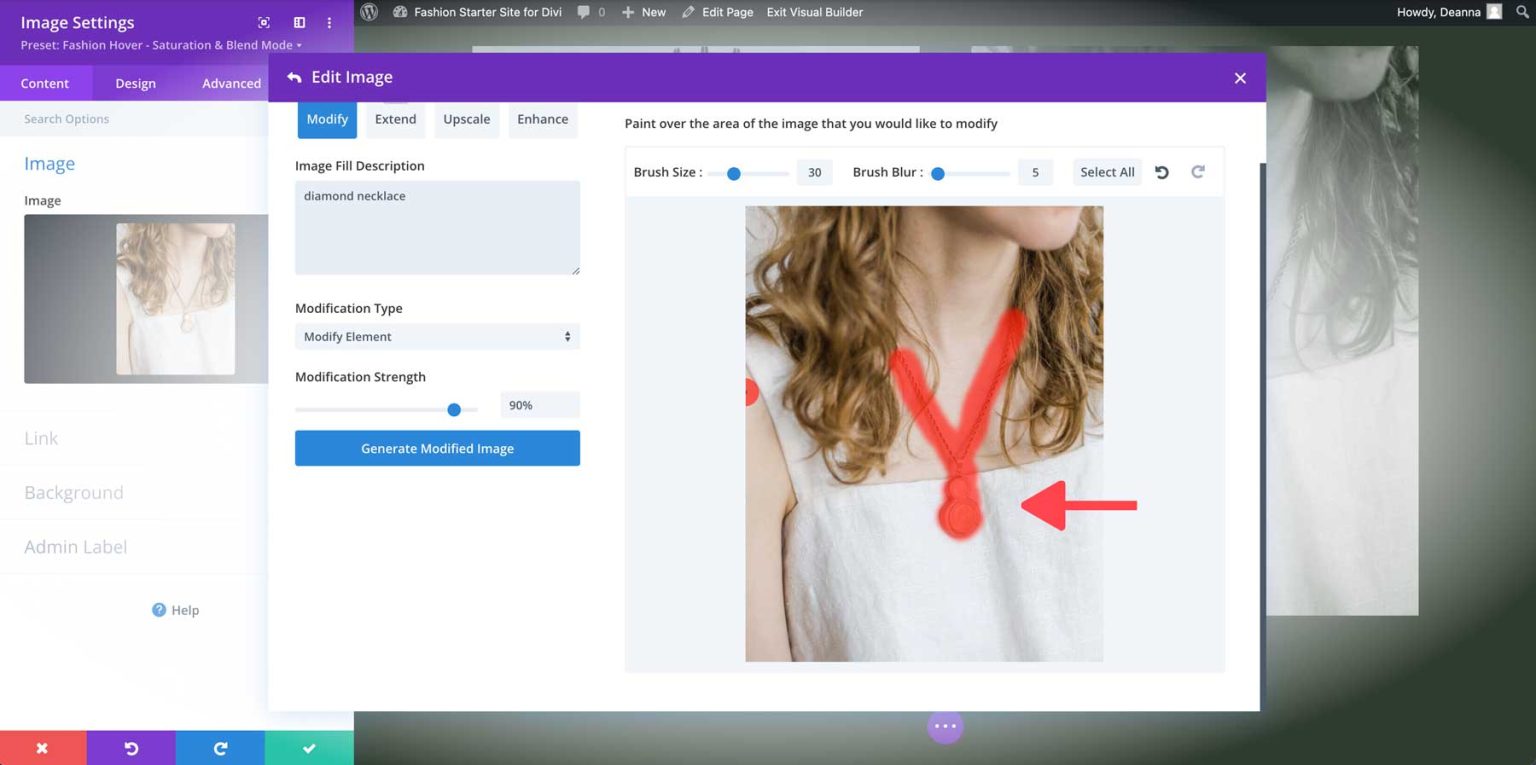Undo the last brush stroke
This screenshot has width=1536, height=765.
1160,171
